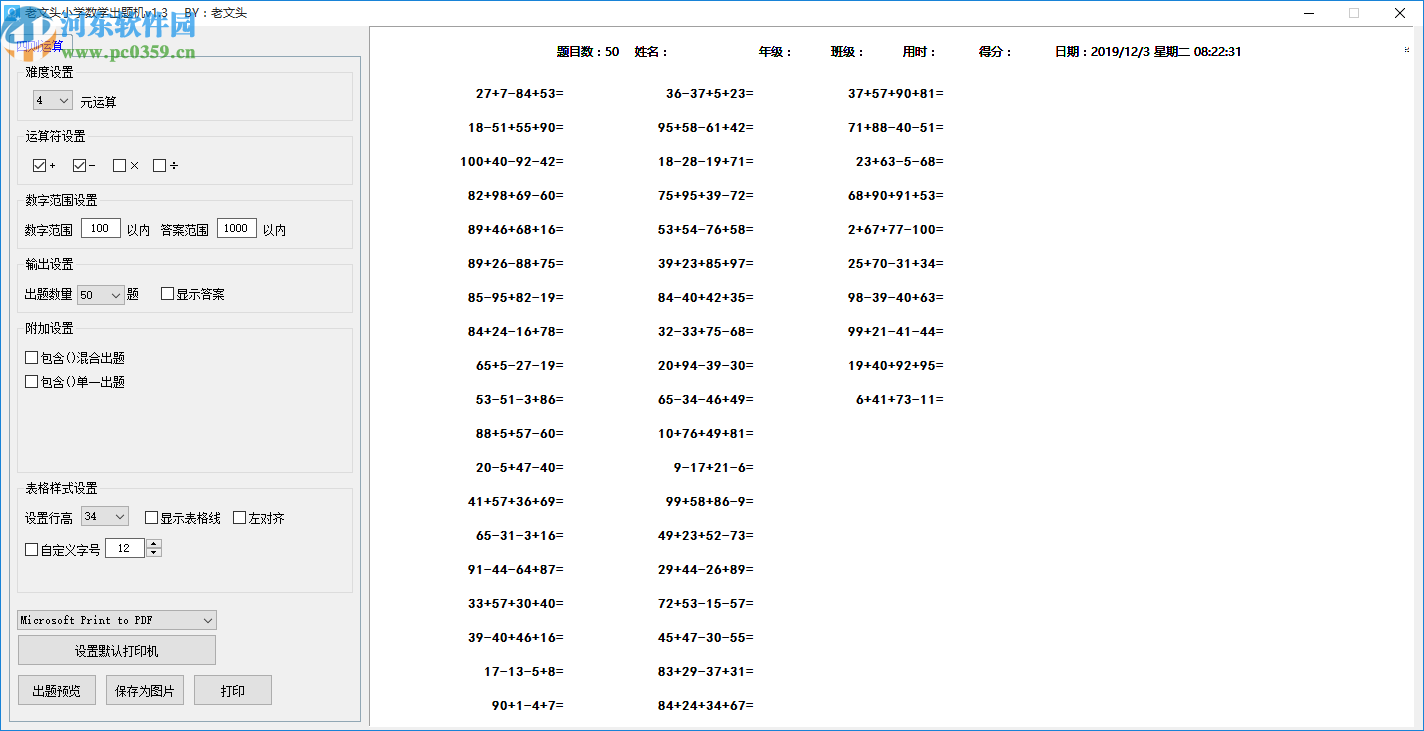Click the problem 82+98+69−60=
1424x731 pixels.
click(x=516, y=196)
